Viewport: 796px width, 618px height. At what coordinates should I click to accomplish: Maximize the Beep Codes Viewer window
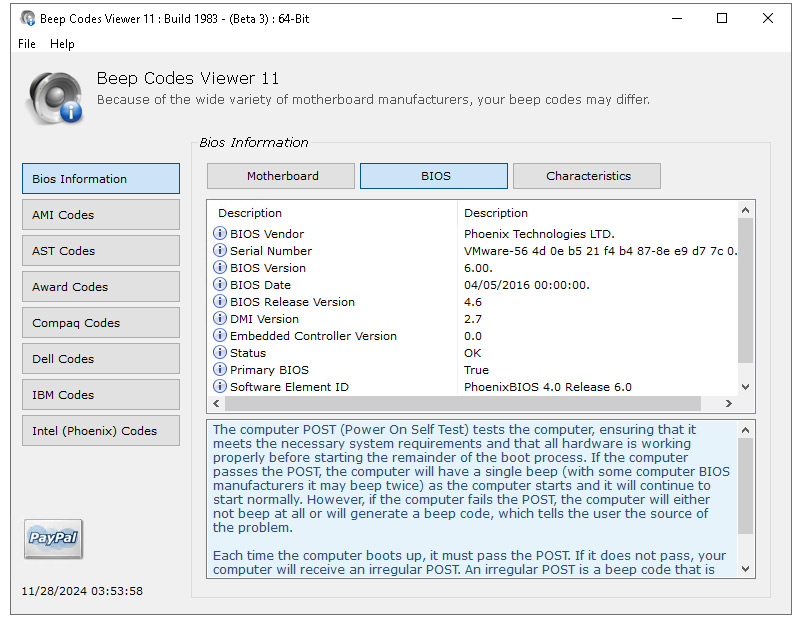[721, 19]
